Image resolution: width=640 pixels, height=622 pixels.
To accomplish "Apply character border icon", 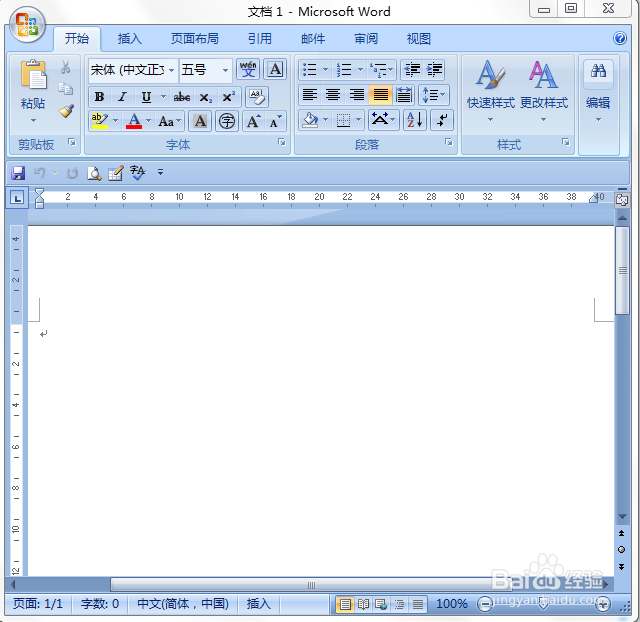I will click(276, 69).
